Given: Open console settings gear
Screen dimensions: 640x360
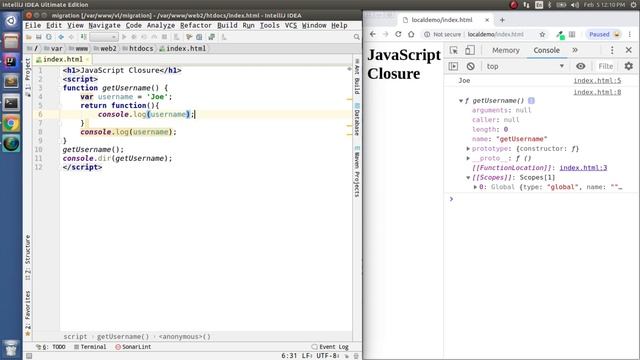Looking at the screenshot, I should point(629,66).
